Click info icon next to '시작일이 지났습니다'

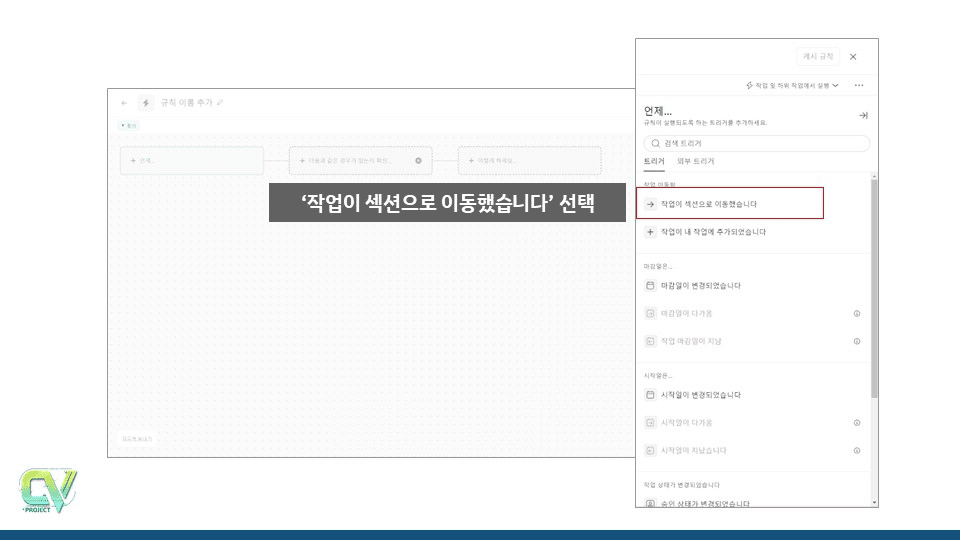click(x=857, y=450)
